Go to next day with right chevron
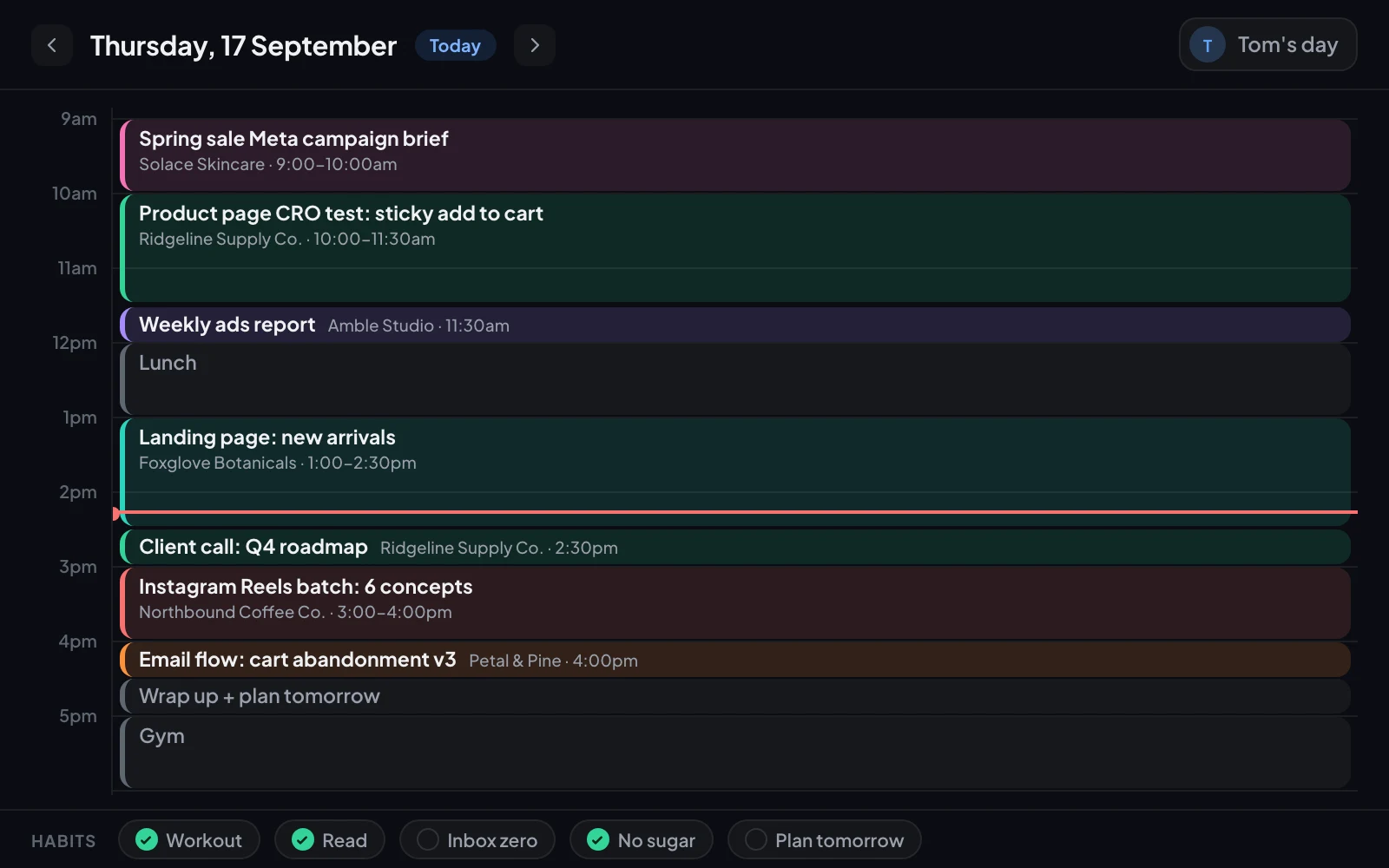1389x868 pixels. 535,45
